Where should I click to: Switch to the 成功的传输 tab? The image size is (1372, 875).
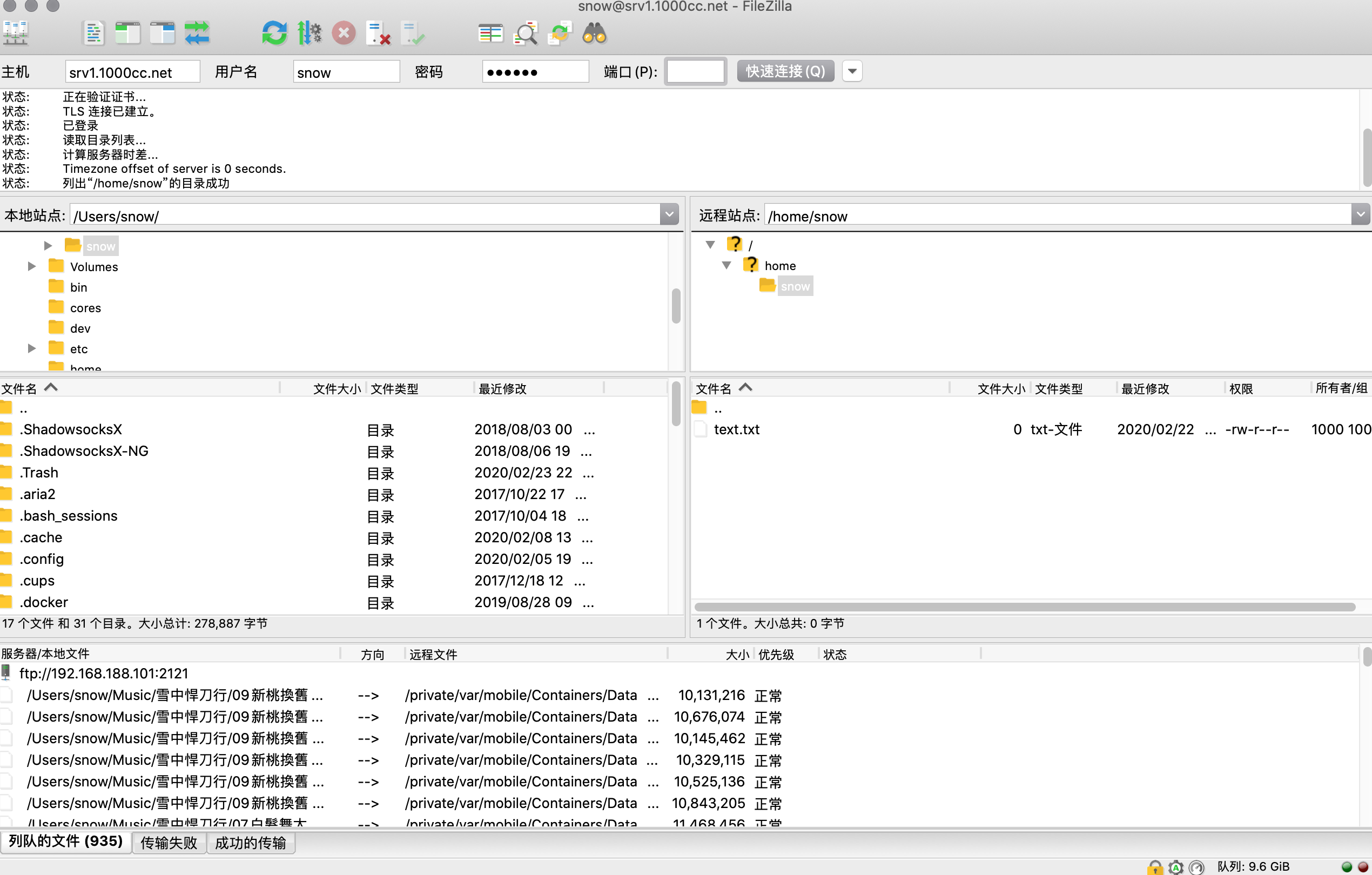point(251,843)
